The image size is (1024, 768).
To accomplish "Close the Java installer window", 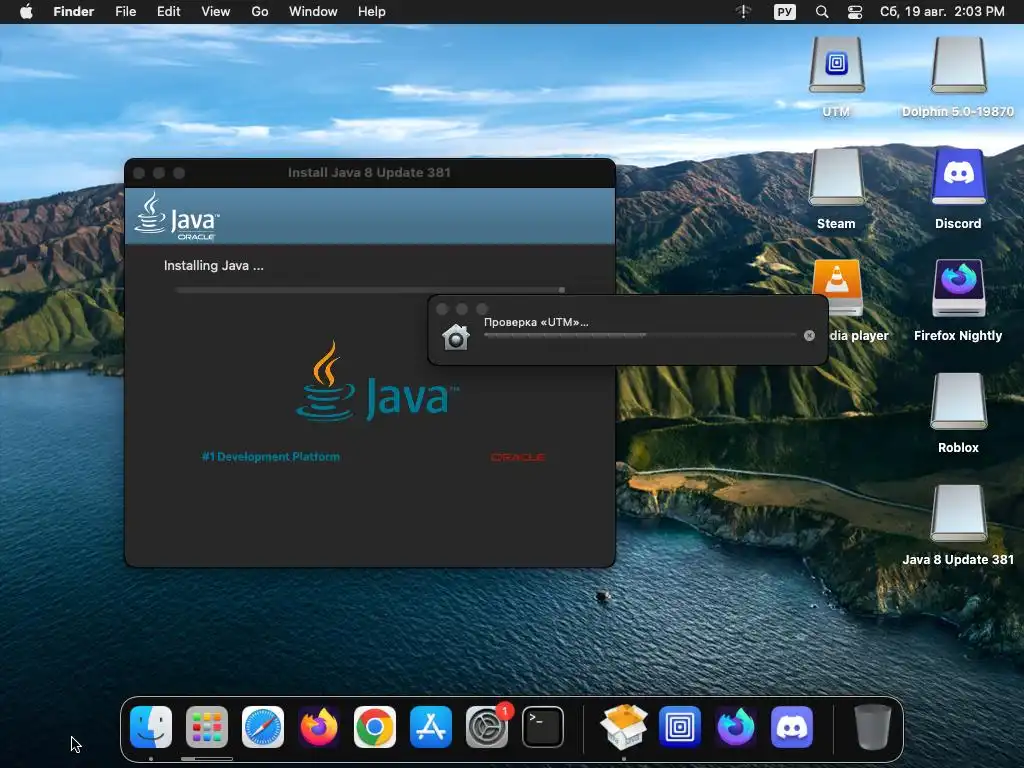I will [139, 173].
